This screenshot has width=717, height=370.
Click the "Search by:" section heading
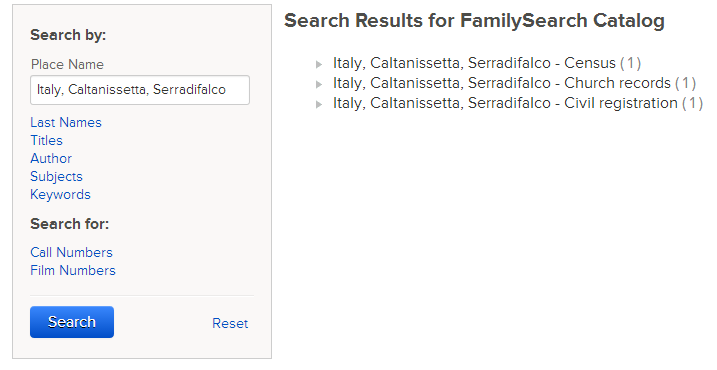point(68,35)
